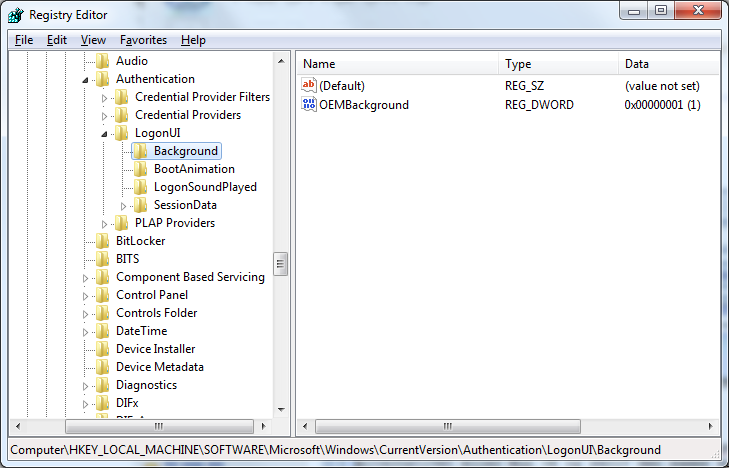Click the Audio folder icon
The width and height of the screenshot is (729, 468).
(102, 61)
